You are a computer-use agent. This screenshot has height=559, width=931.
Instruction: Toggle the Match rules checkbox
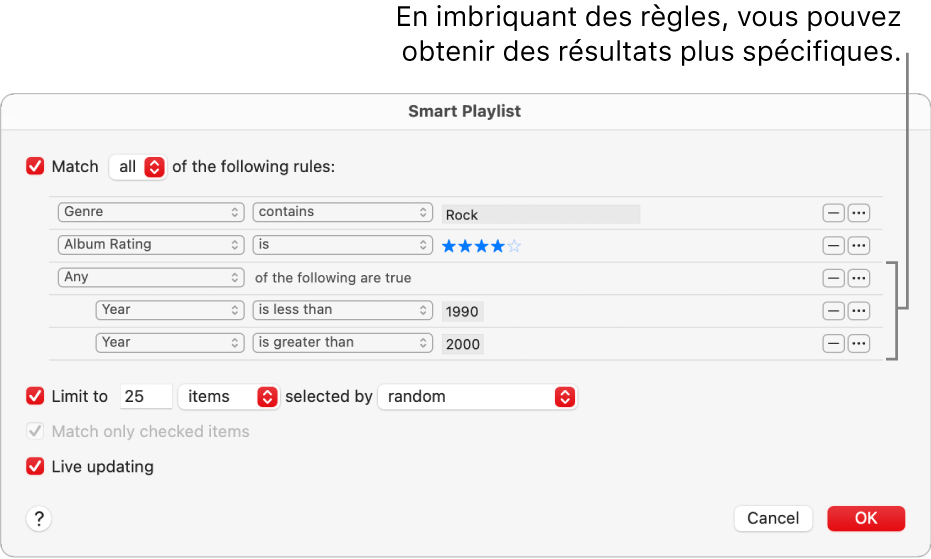coord(36,167)
